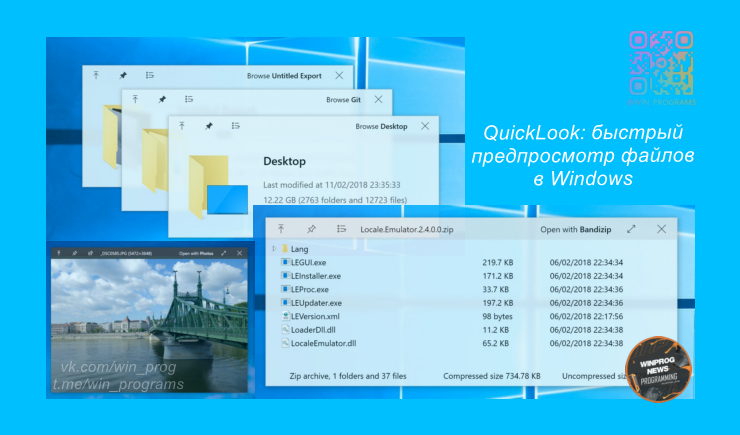Click the LoaderDll.dll file icon
The width and height of the screenshot is (740, 435).
coord(285,329)
